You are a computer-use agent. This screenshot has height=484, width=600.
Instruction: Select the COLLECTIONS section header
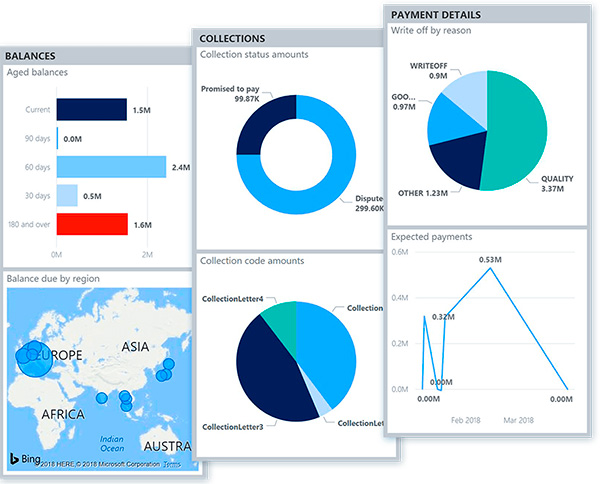233,38
